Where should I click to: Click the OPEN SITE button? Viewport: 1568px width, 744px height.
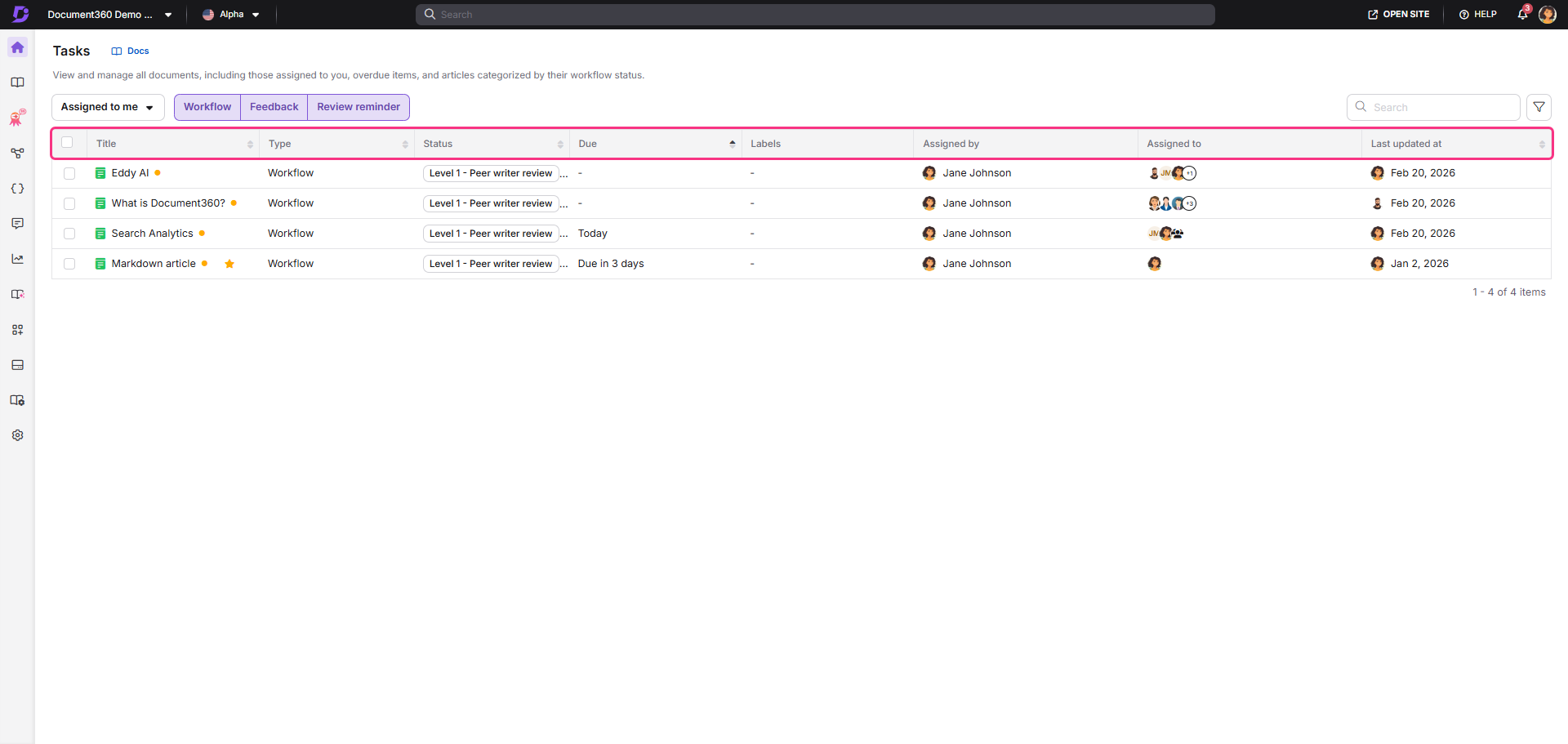point(1398,14)
